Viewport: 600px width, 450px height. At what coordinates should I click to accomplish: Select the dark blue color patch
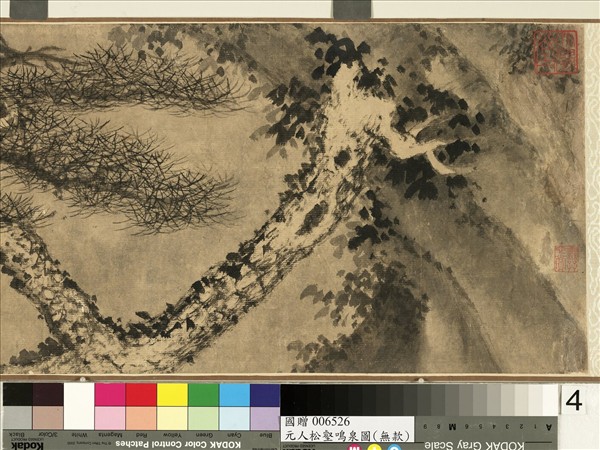pyautogui.click(x=265, y=395)
